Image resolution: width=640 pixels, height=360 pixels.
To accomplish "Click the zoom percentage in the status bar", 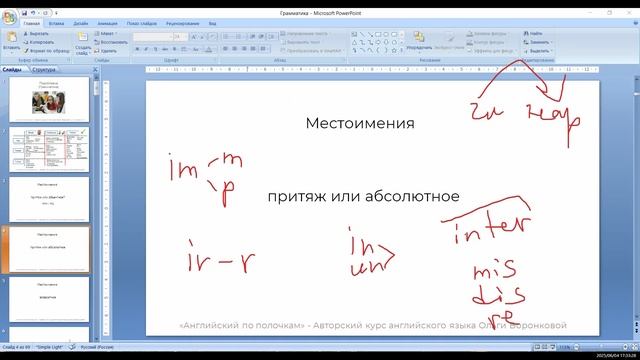I will 564,347.
